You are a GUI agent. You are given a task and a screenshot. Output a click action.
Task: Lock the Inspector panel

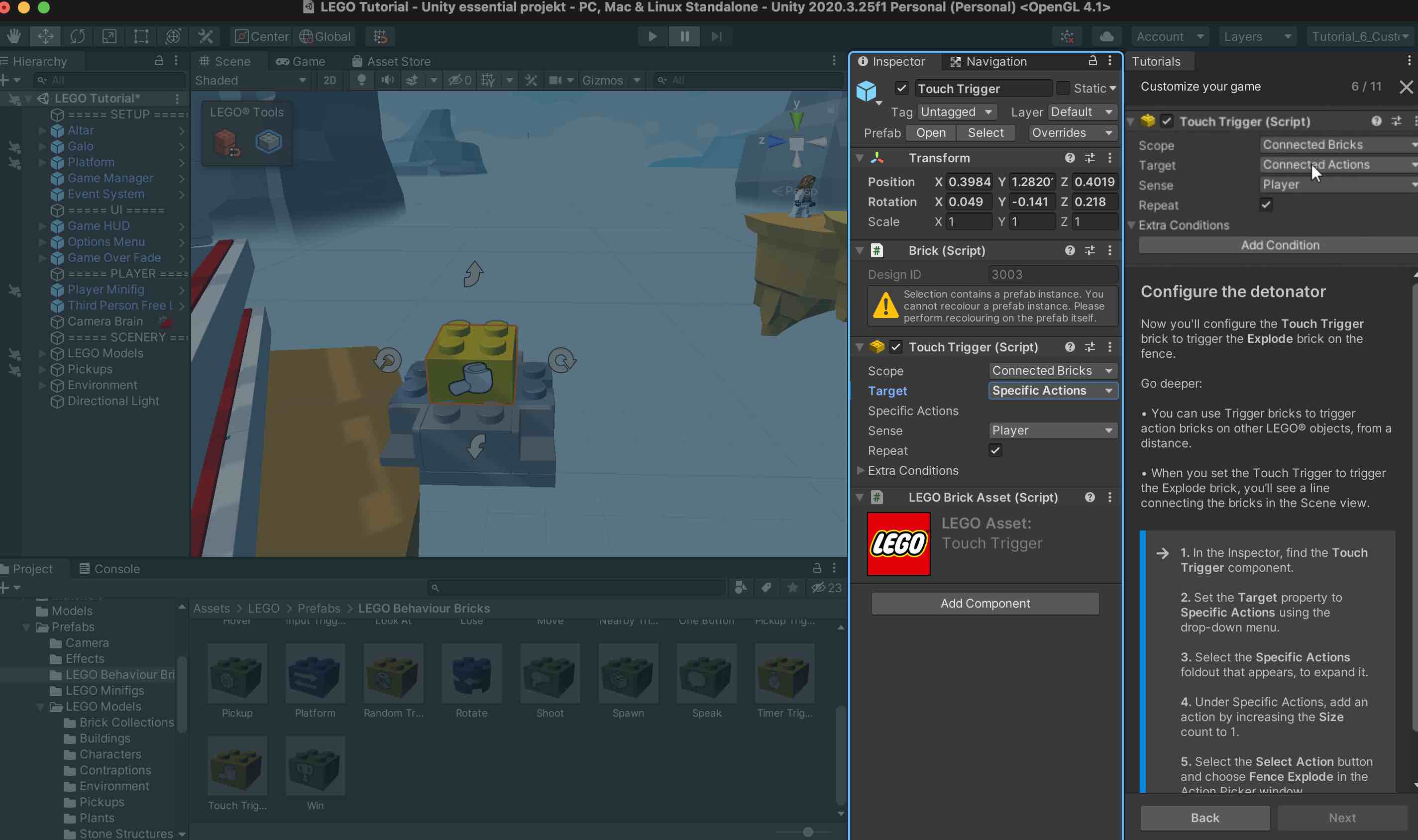point(1092,61)
